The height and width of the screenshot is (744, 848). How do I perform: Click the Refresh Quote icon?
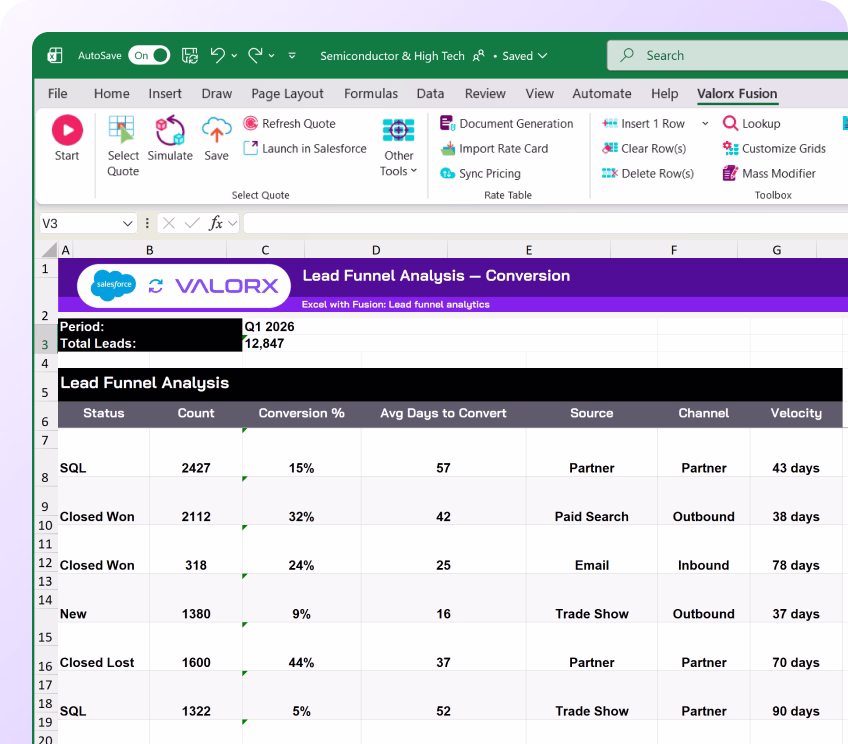point(250,123)
